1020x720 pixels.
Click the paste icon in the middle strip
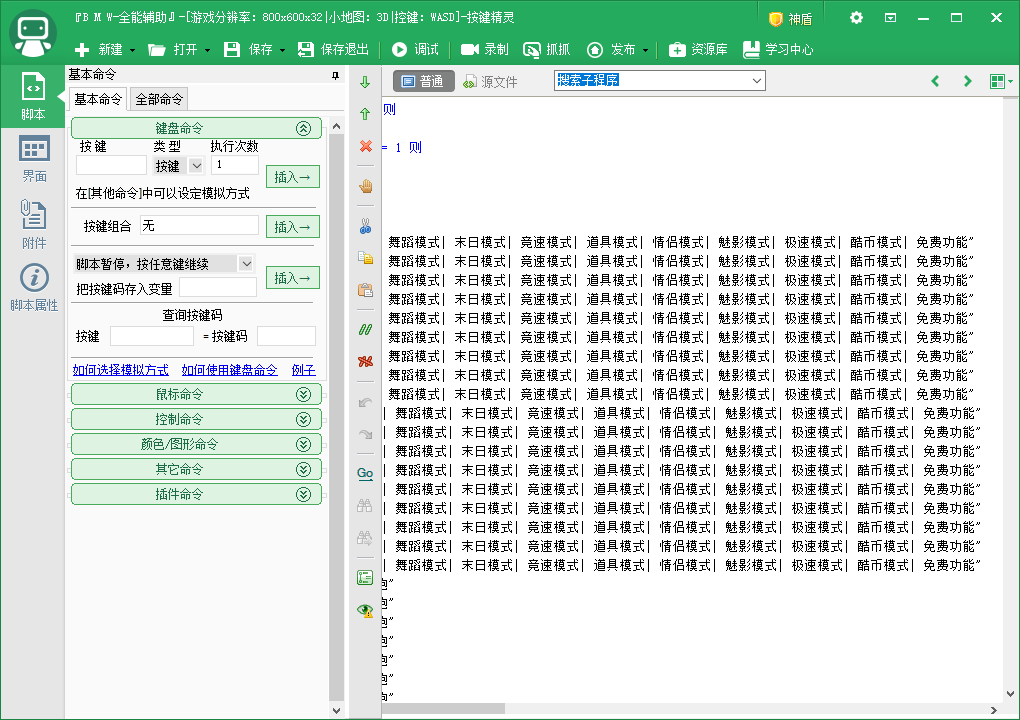[364, 290]
